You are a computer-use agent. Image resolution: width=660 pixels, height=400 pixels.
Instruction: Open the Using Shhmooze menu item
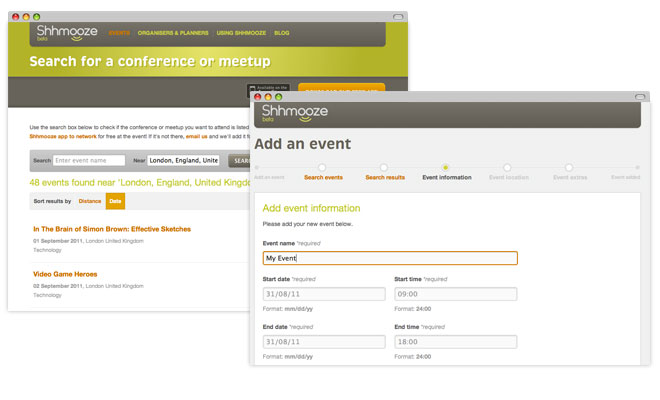point(241,33)
